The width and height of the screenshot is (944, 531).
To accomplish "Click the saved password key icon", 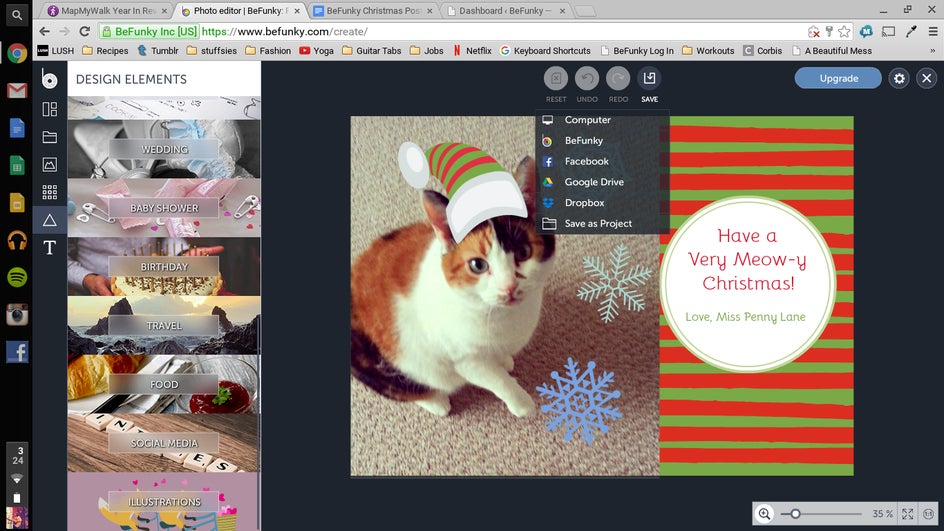I will [829, 31].
